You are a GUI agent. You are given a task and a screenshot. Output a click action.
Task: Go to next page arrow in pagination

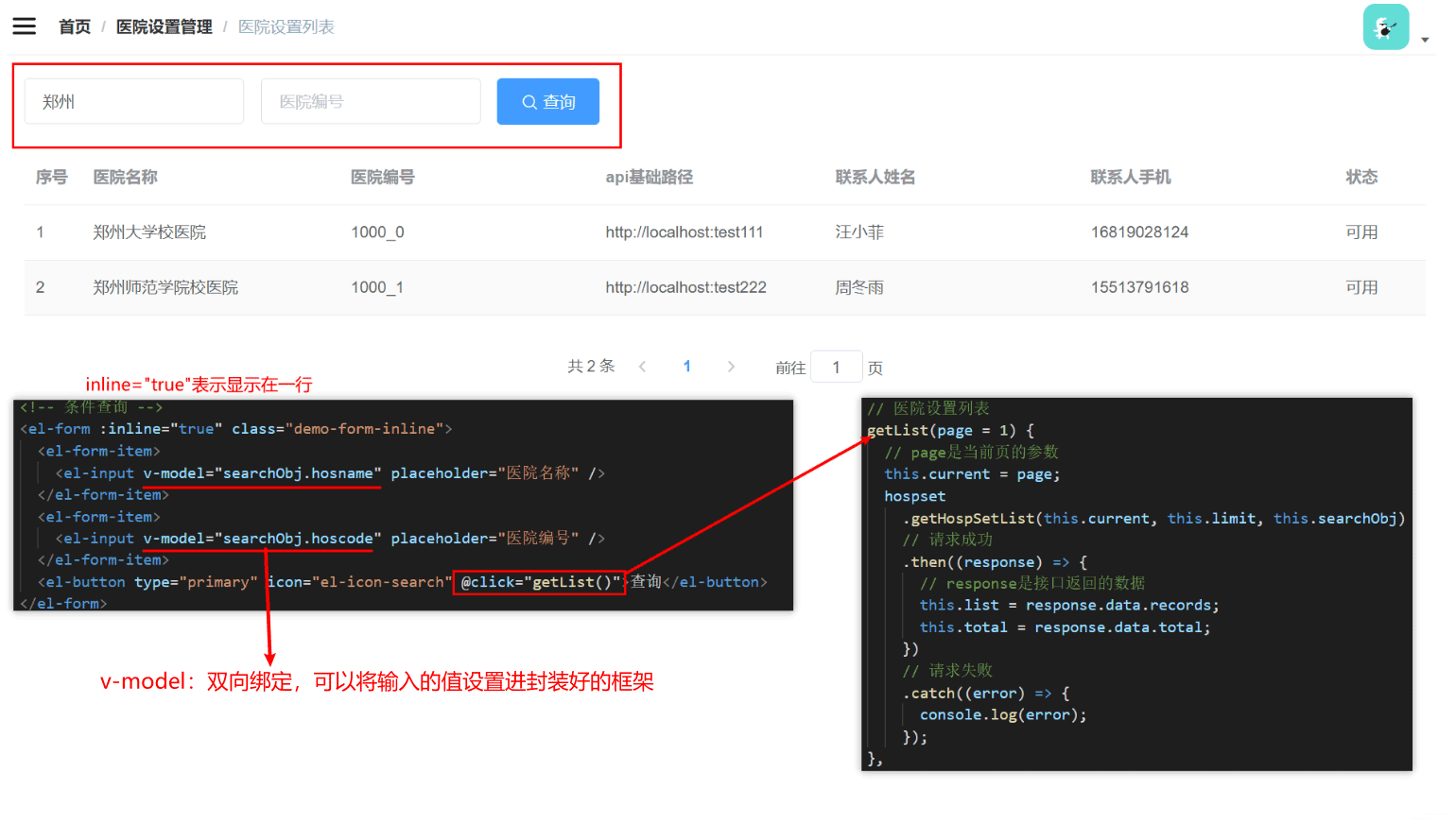coord(731,367)
